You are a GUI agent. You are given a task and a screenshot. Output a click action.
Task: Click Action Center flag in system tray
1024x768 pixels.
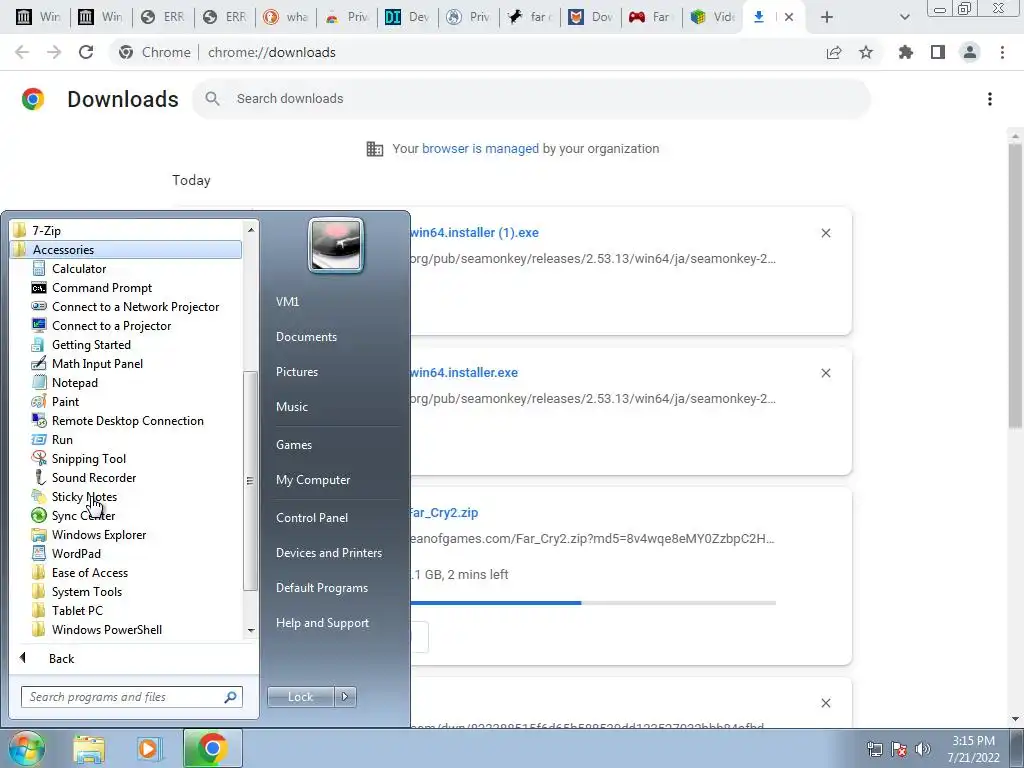(x=899, y=749)
